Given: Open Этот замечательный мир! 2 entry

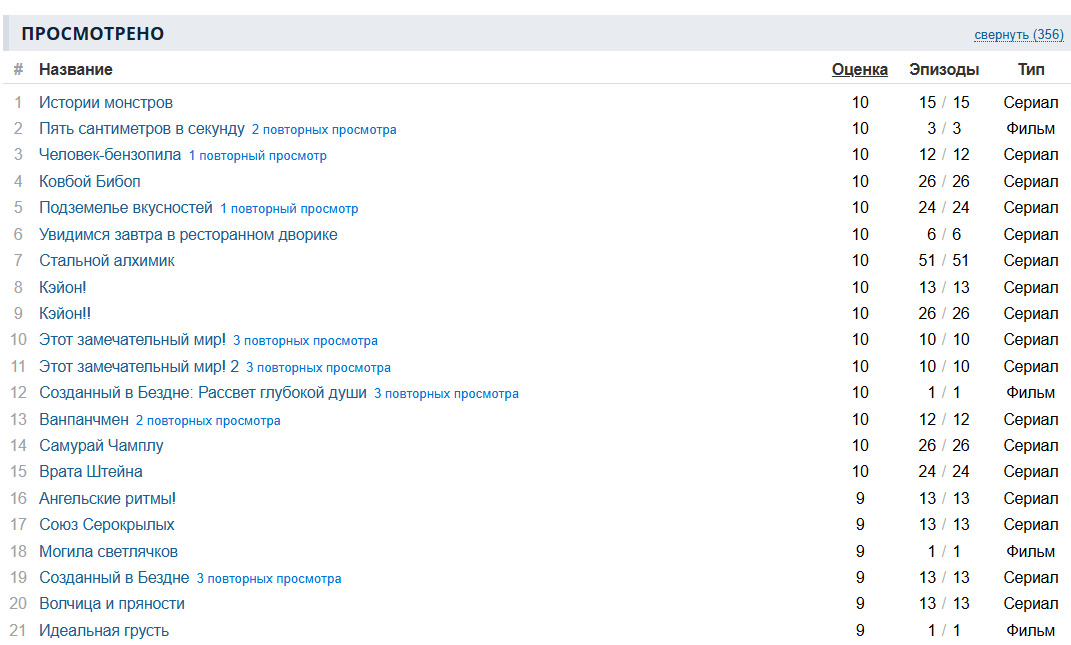Looking at the screenshot, I should tap(139, 367).
